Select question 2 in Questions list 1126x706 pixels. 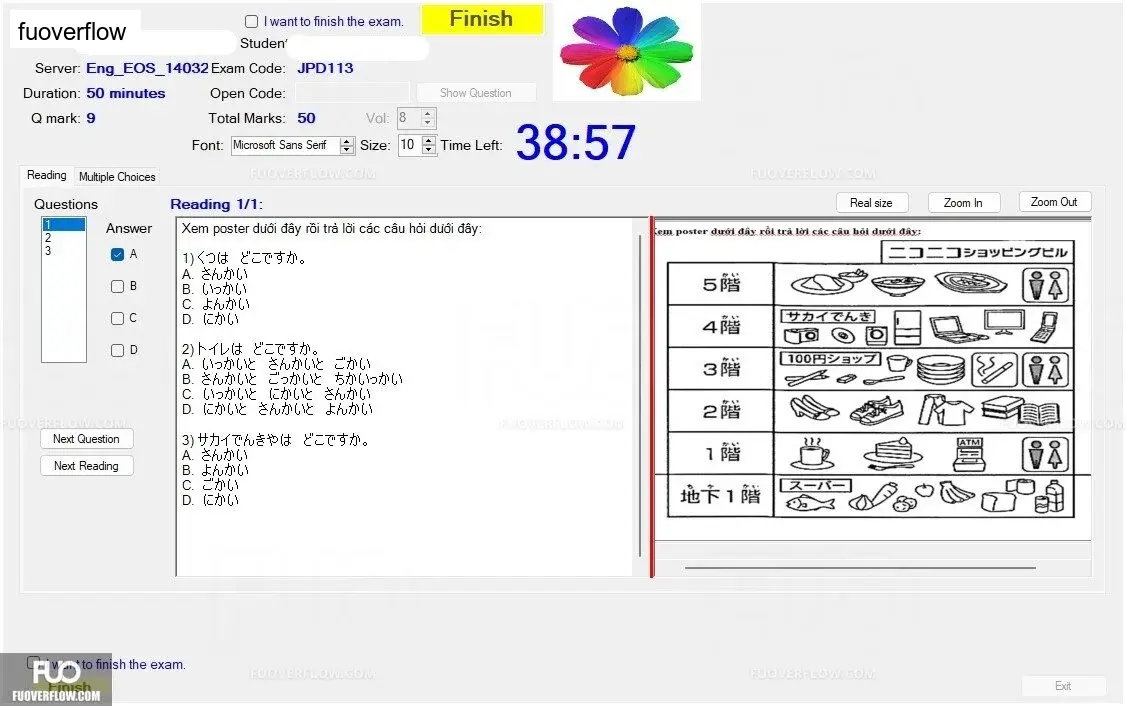click(63, 238)
